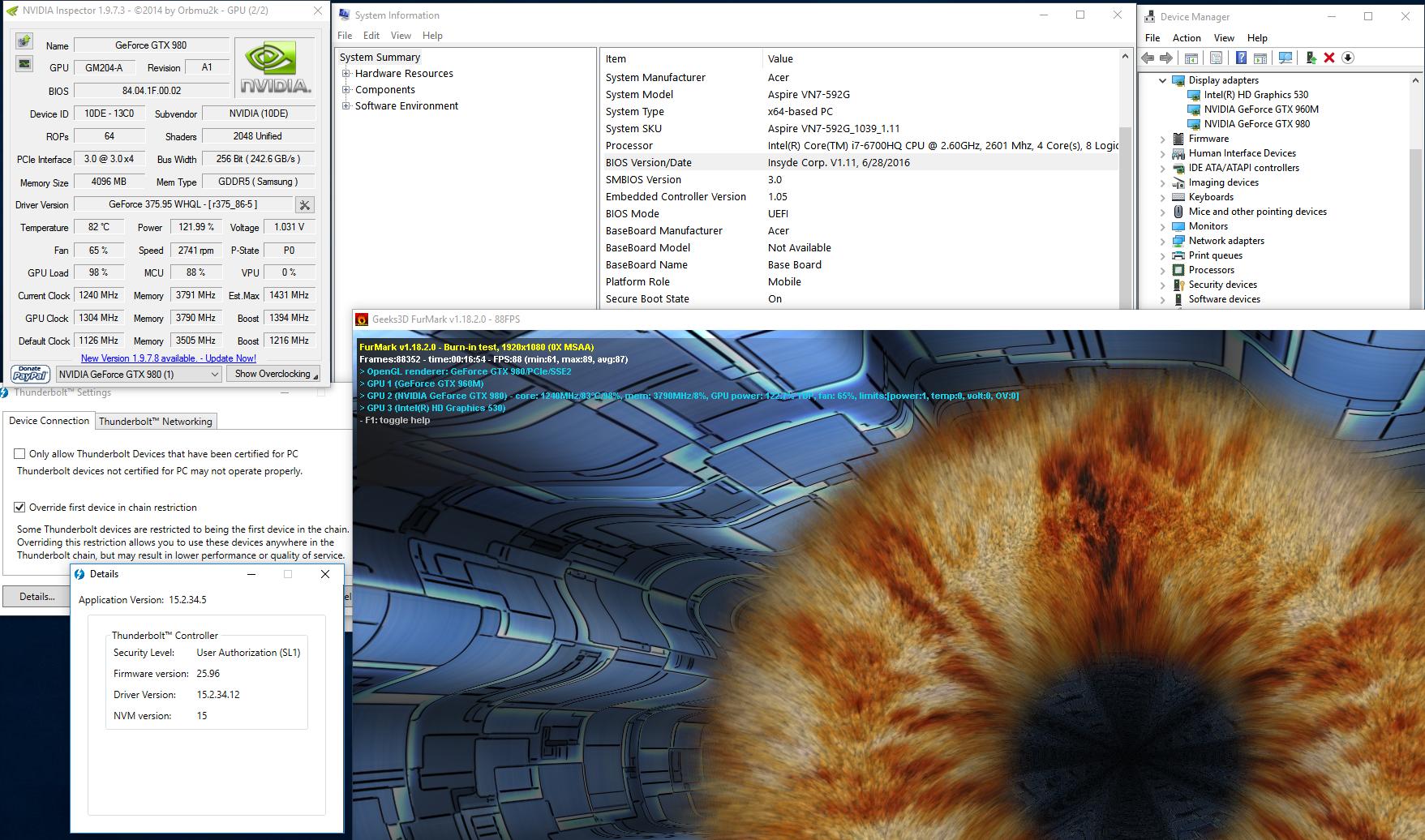Enable Only allow certified Thunderbolt Devices checkbox
Image resolution: width=1425 pixels, height=840 pixels.
click(19, 454)
